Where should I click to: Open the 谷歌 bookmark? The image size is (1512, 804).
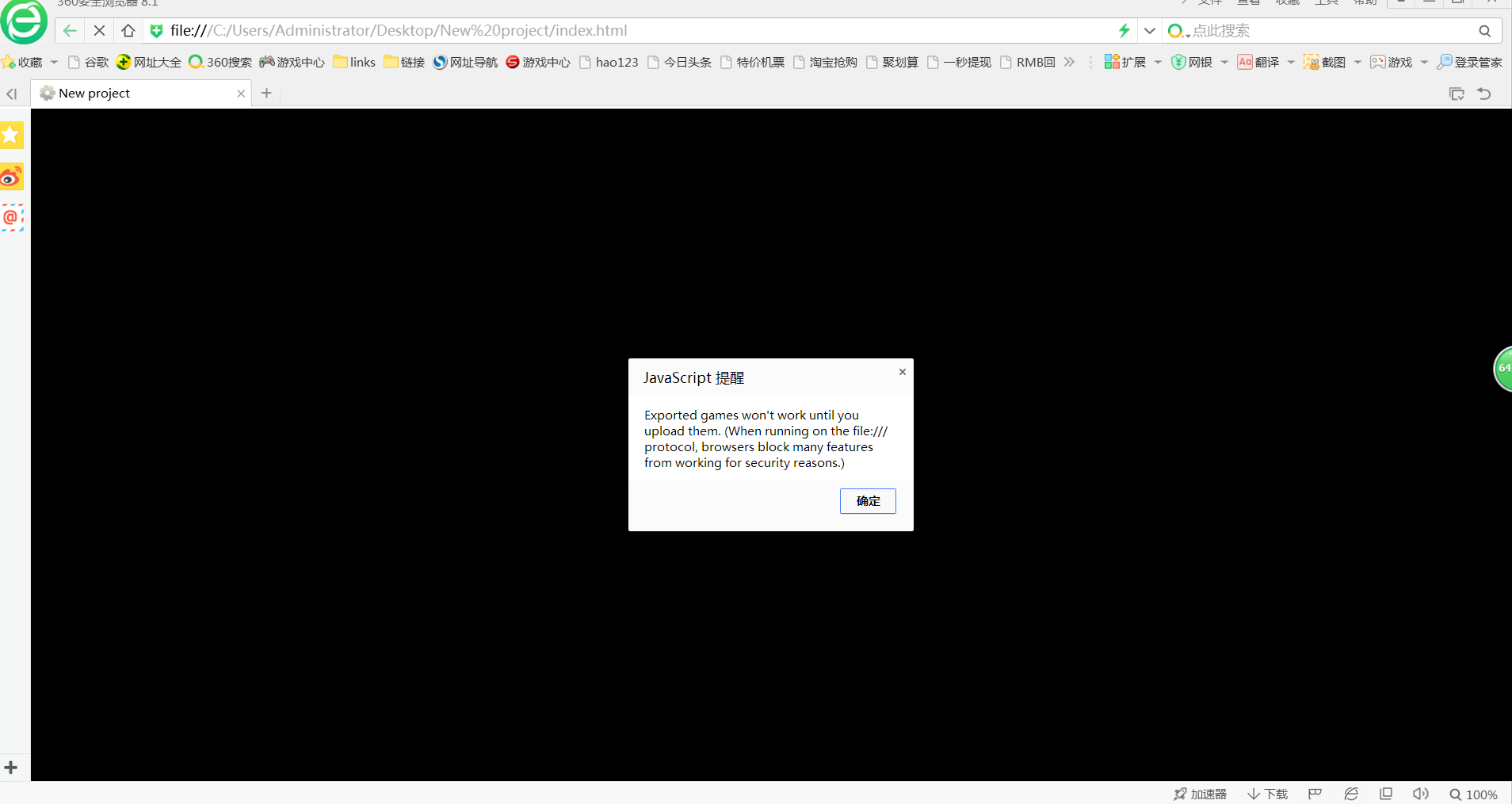point(89,62)
